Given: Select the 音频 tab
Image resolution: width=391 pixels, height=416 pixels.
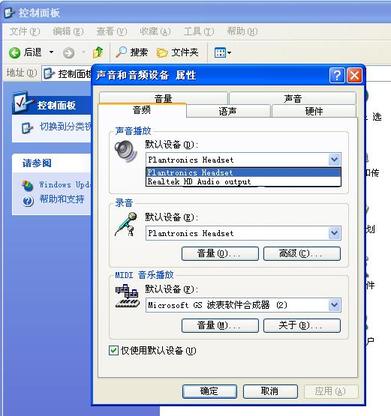Looking at the screenshot, I should 142,110.
